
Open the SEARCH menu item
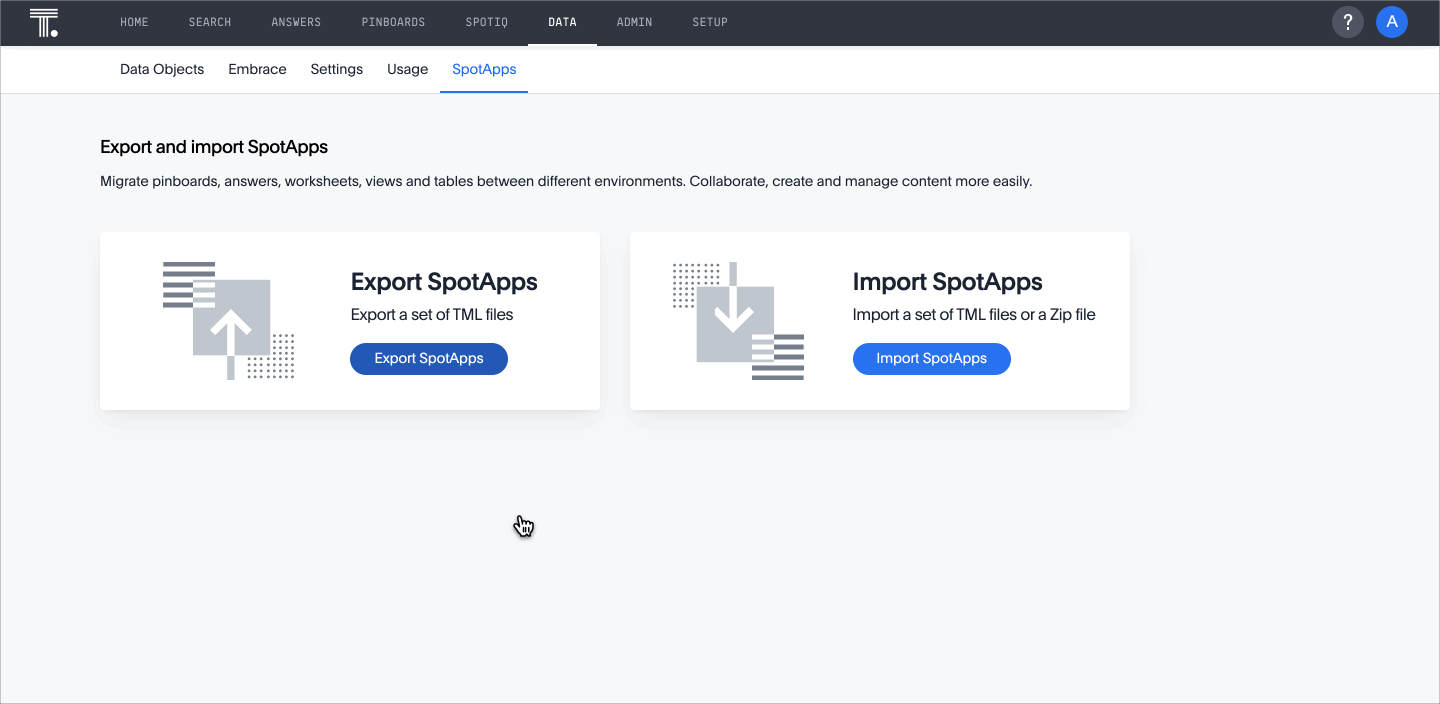point(210,22)
